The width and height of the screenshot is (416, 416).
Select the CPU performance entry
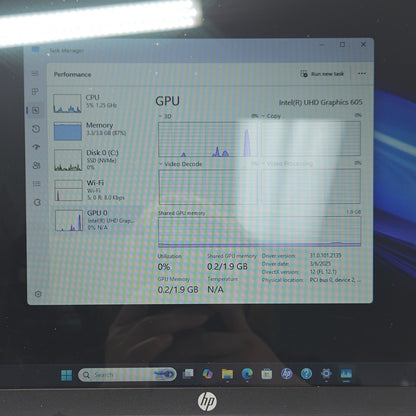(x=97, y=103)
